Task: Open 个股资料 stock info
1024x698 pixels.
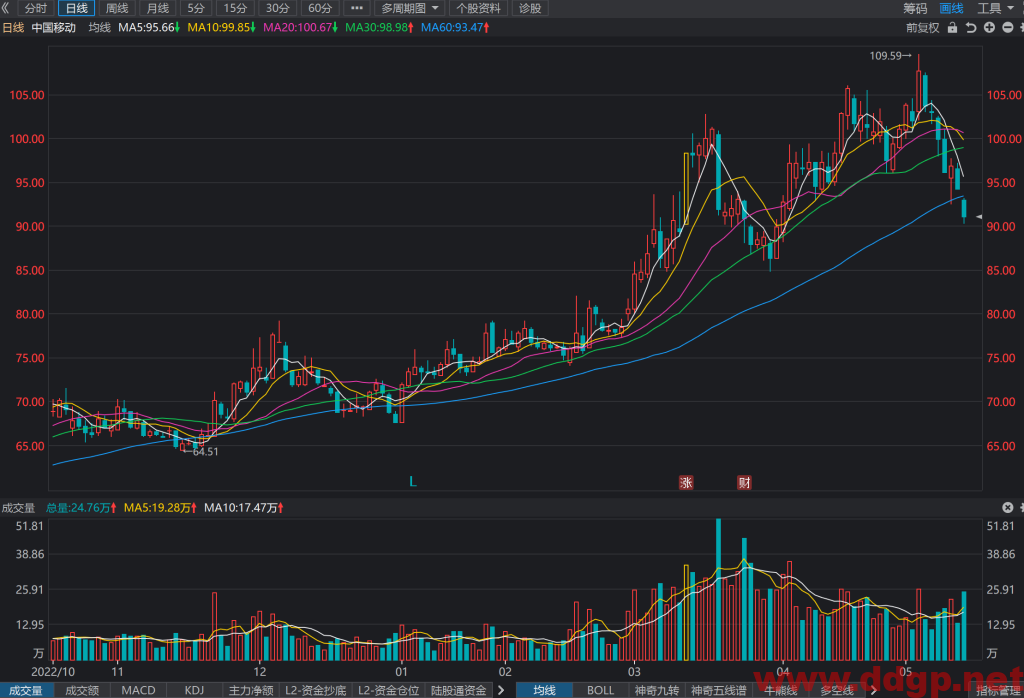Action: click(479, 8)
